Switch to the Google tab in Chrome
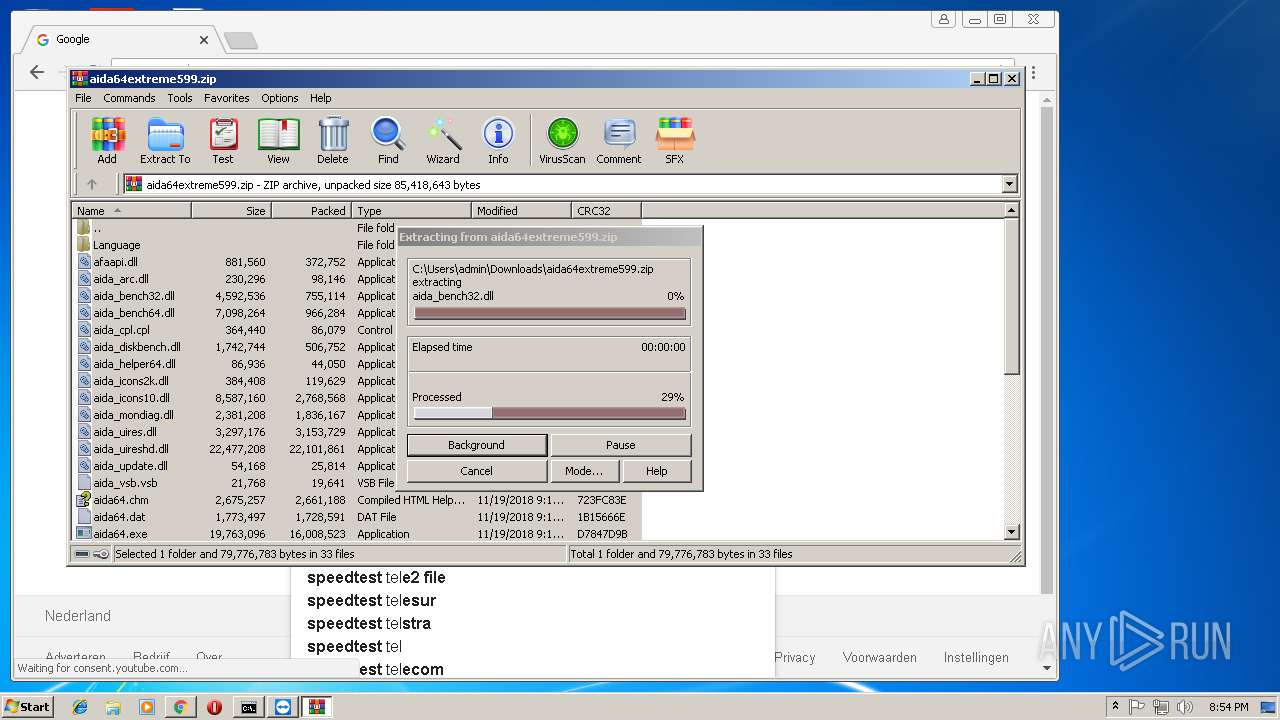 coord(122,39)
